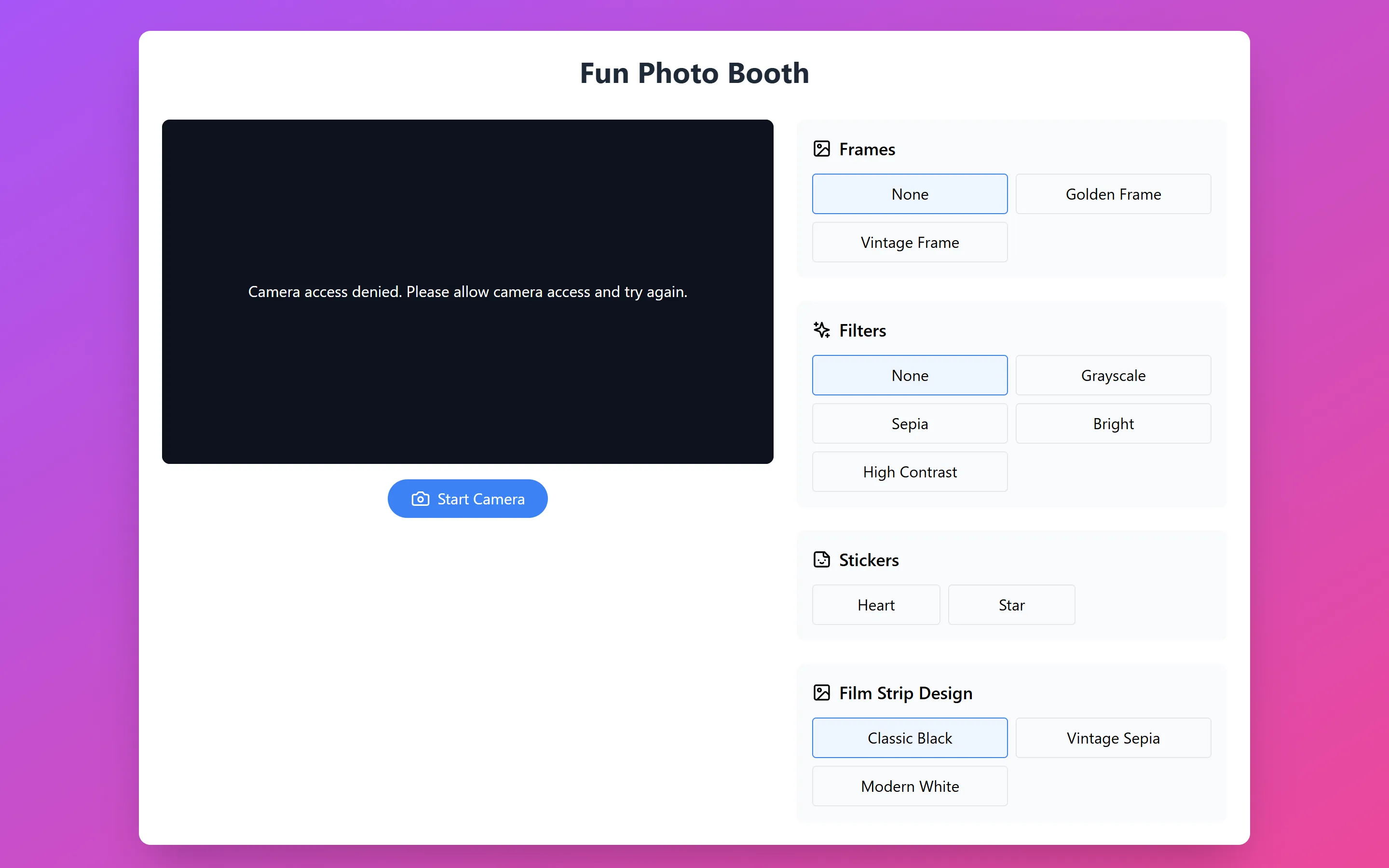The height and width of the screenshot is (868, 1389).
Task: Select the None filter option
Action: coord(910,376)
